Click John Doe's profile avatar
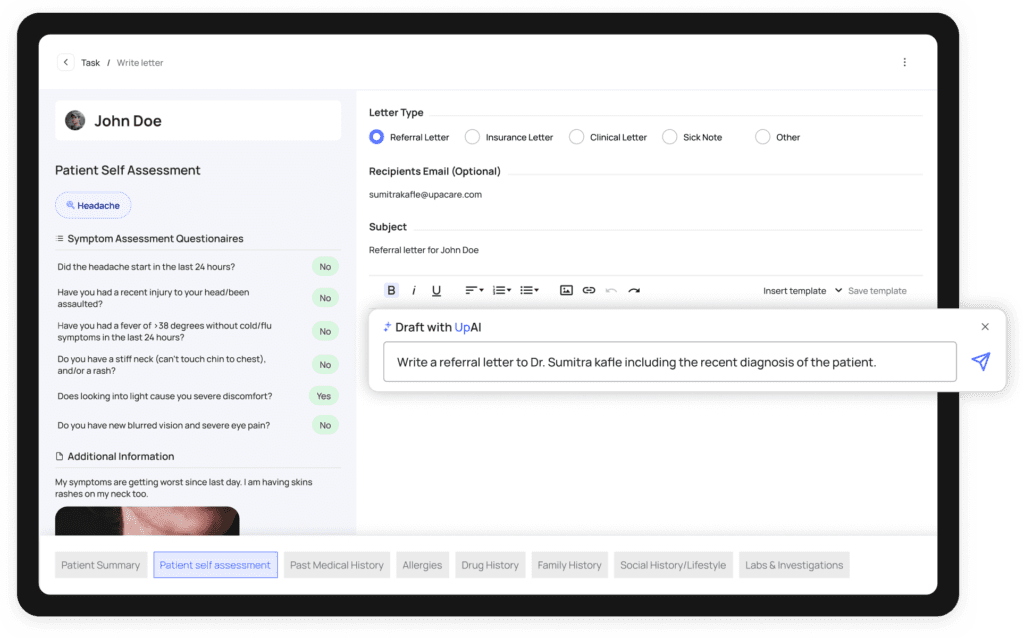1024x638 pixels. pyautogui.click(x=75, y=121)
